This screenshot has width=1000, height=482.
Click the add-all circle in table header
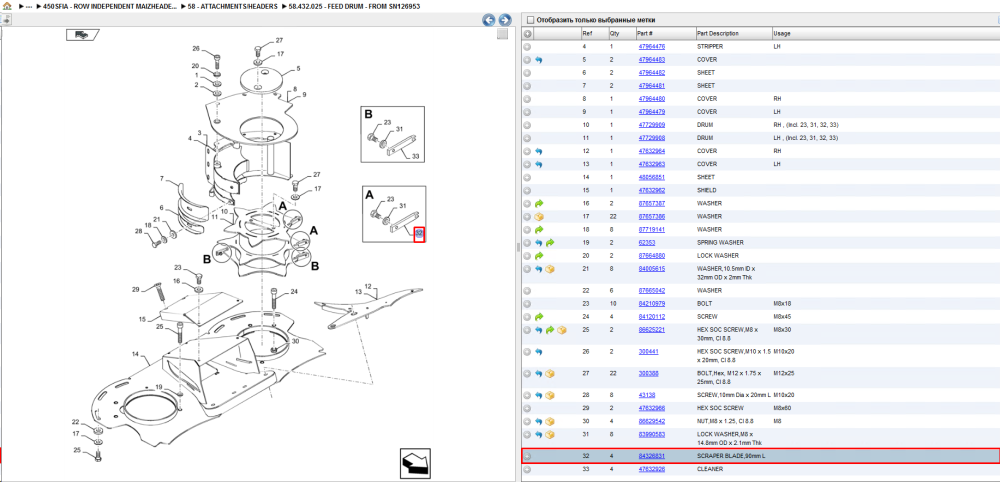(527, 34)
